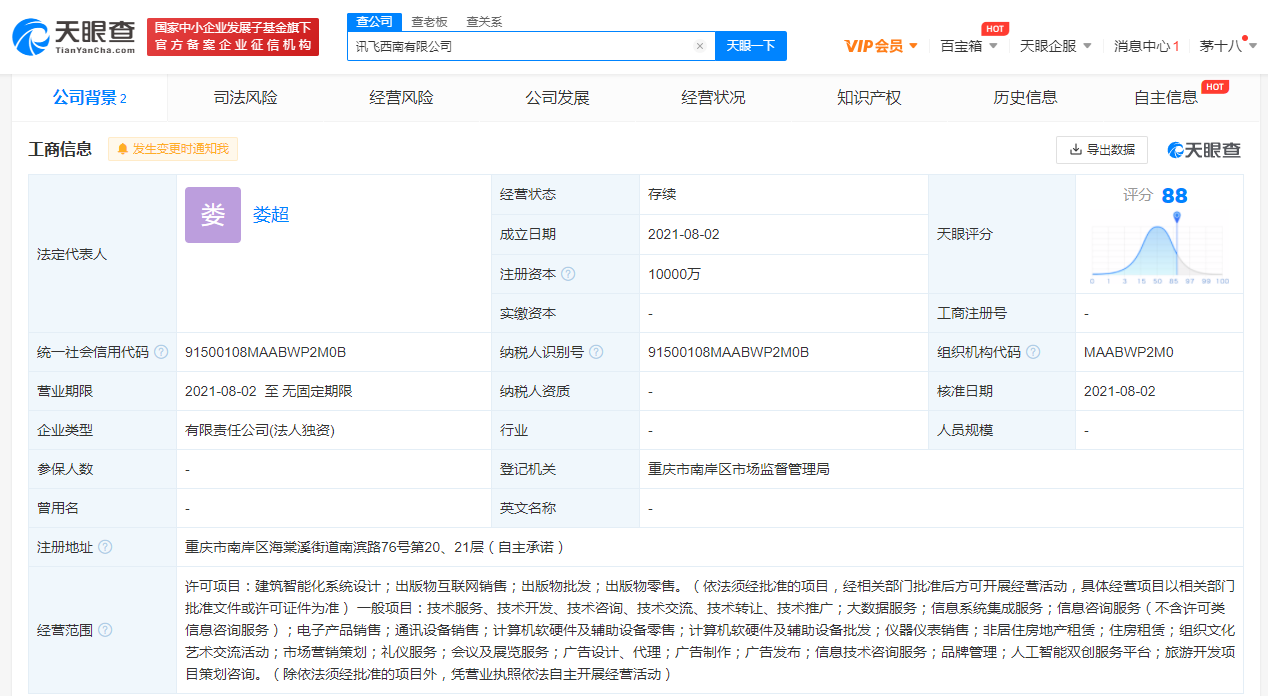This screenshot has height=696, width=1268.
Task: Open legal representative 娄超 link
Action: [x=270, y=215]
